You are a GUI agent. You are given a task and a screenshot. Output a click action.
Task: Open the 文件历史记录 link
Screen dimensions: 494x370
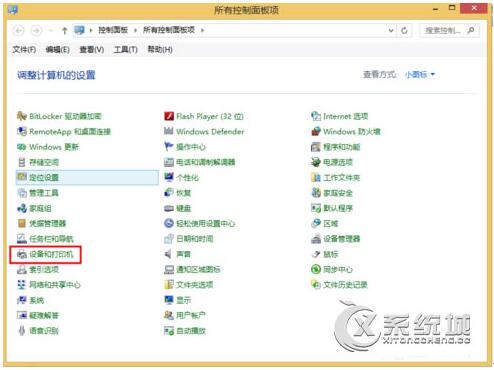(x=345, y=285)
